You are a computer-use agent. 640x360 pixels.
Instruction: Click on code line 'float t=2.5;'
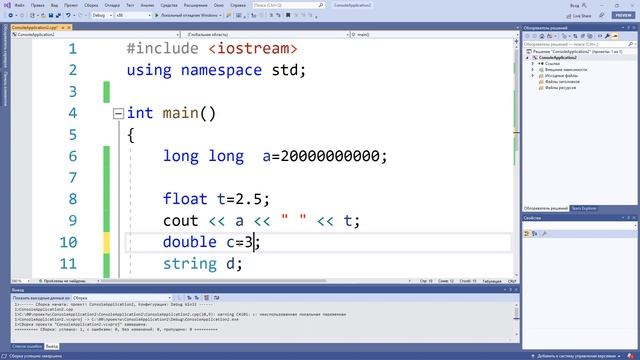tap(216, 199)
